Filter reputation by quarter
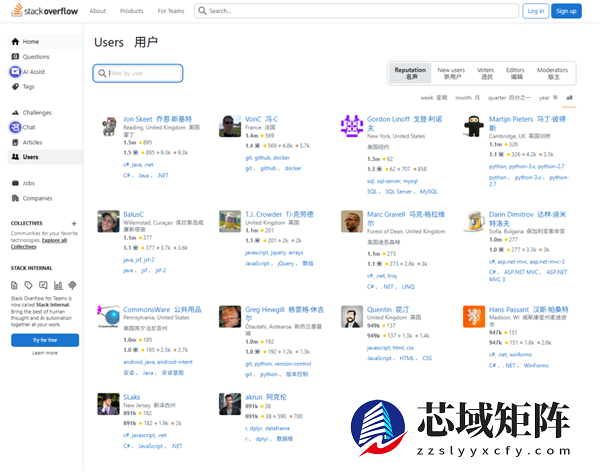Screen dimensions: 600x473 click(x=509, y=98)
